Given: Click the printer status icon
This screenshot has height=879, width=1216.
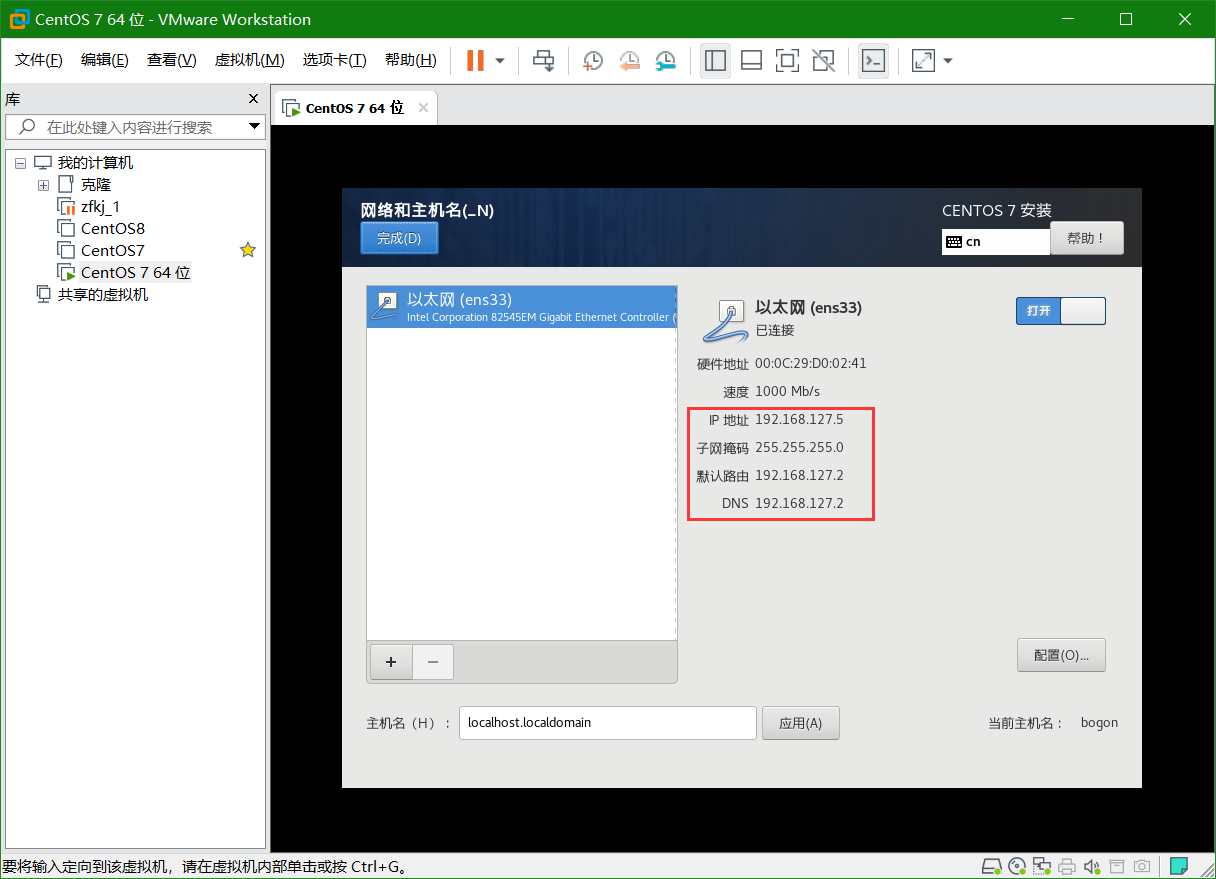Looking at the screenshot, I should [x=1067, y=866].
